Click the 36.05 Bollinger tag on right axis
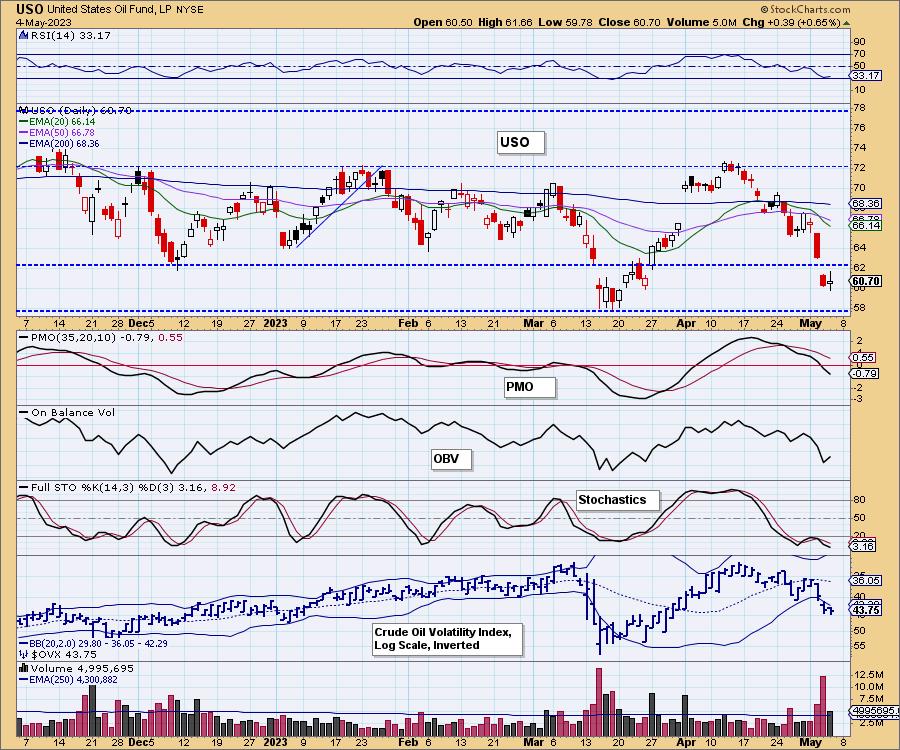900x750 pixels. pyautogui.click(x=867, y=581)
